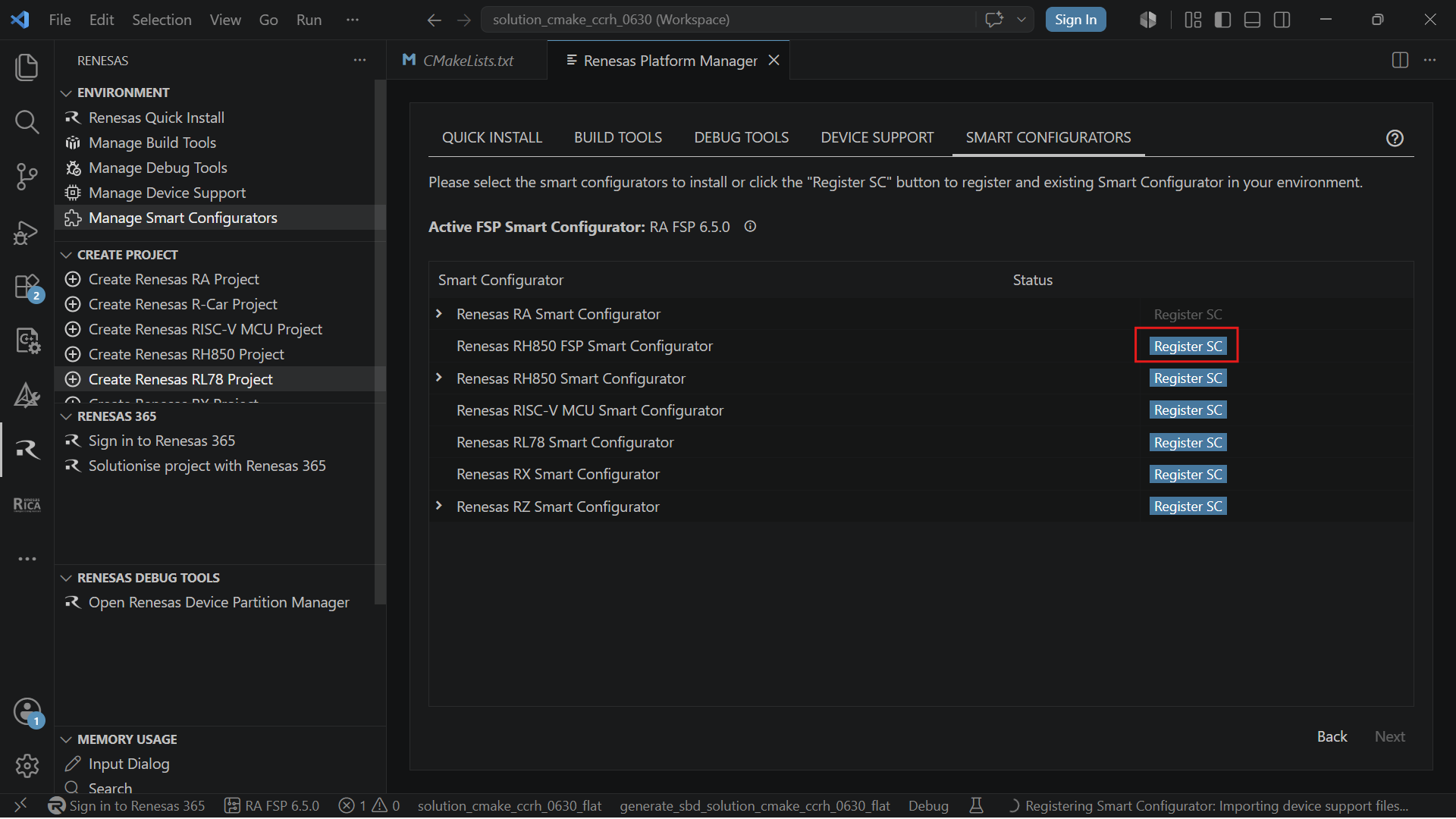Screen dimensions: 1456x819
Task: Switch to the QUICK INSTALL tab
Action: click(492, 137)
